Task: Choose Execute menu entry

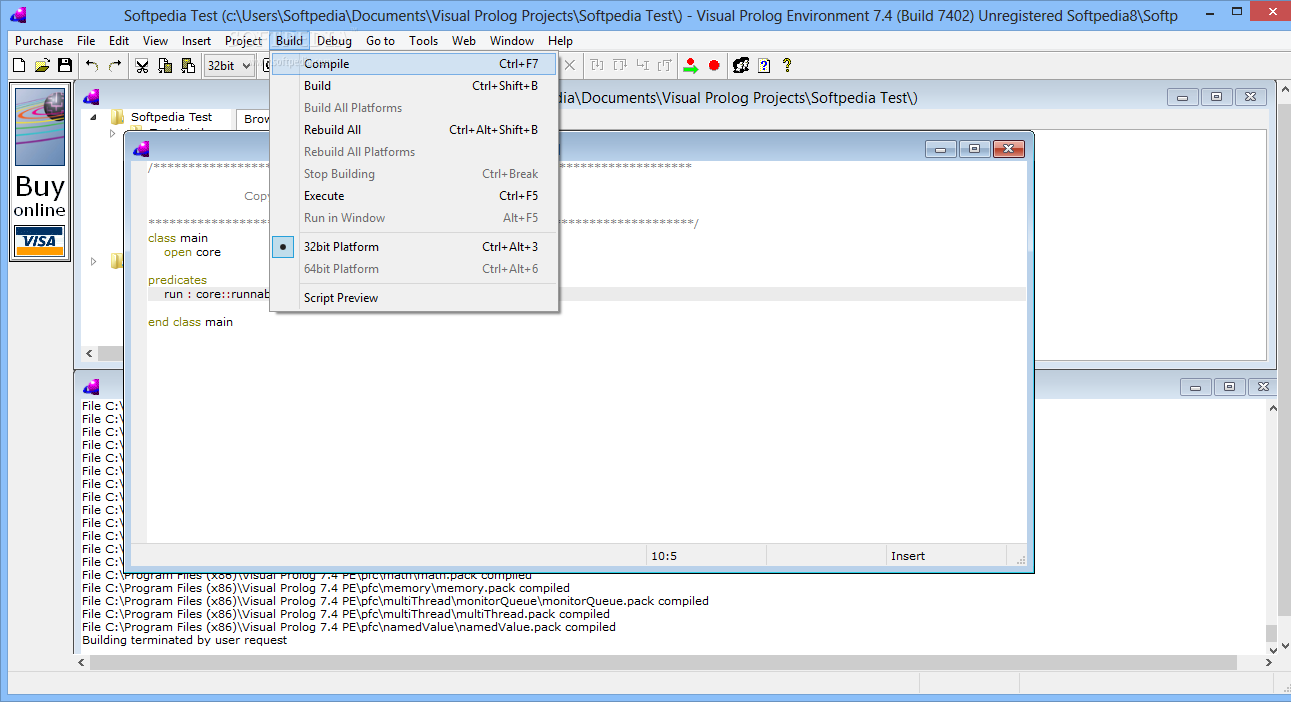Action: [414, 196]
